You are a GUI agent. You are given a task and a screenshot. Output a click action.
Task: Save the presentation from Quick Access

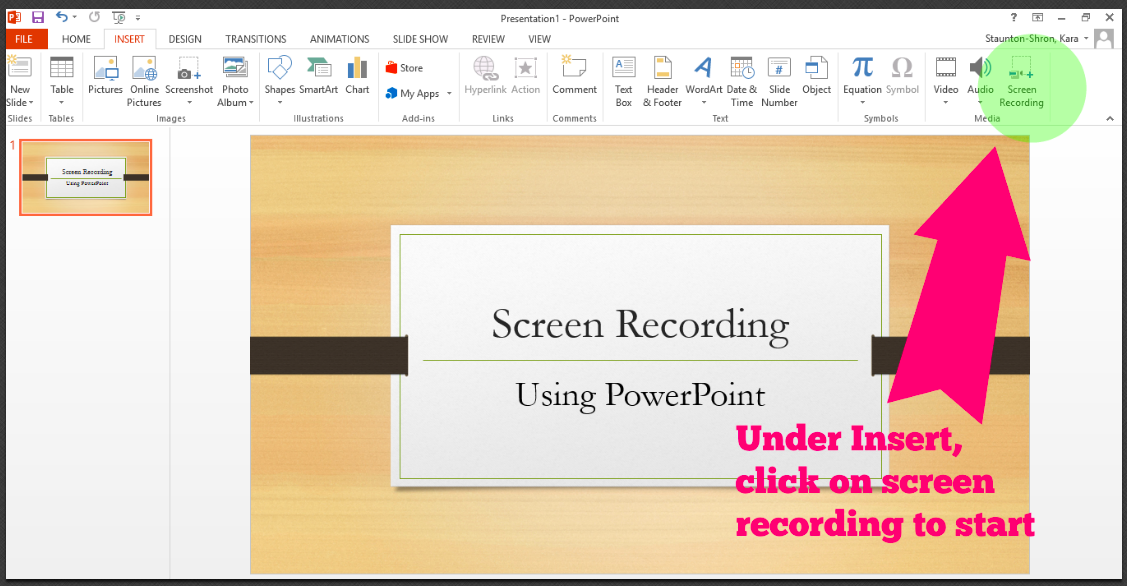click(38, 17)
